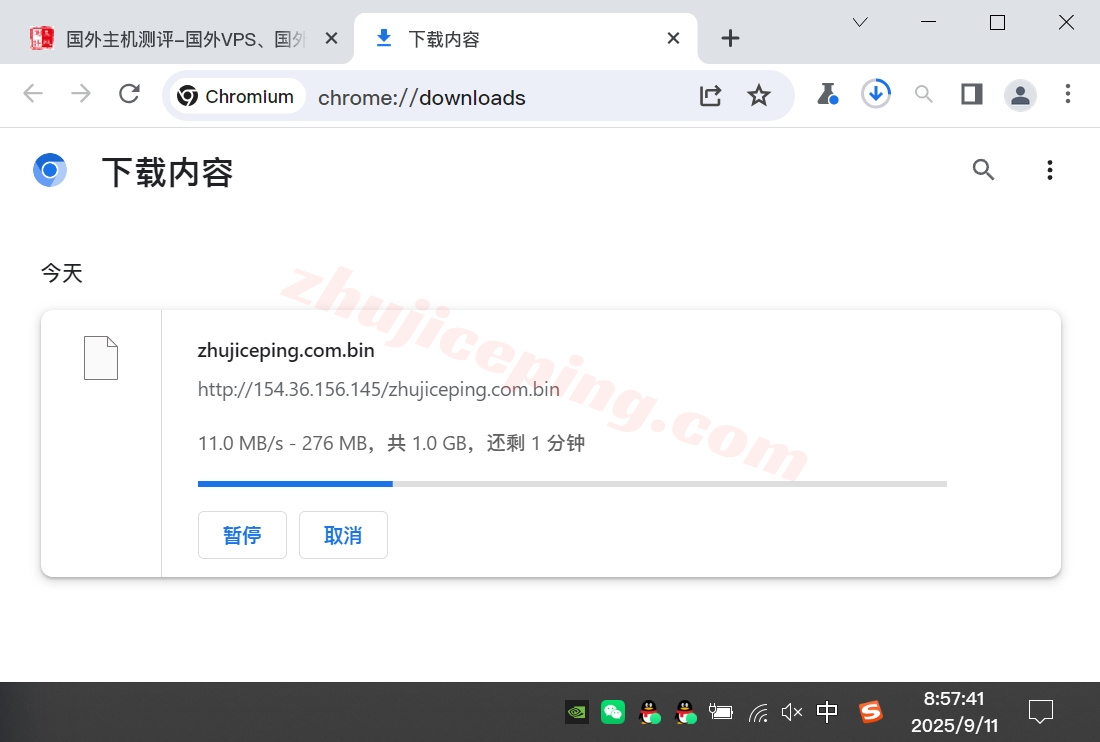The image size is (1100, 742).
Task: Open the second QQ penguin tray icon
Action: [x=685, y=713]
